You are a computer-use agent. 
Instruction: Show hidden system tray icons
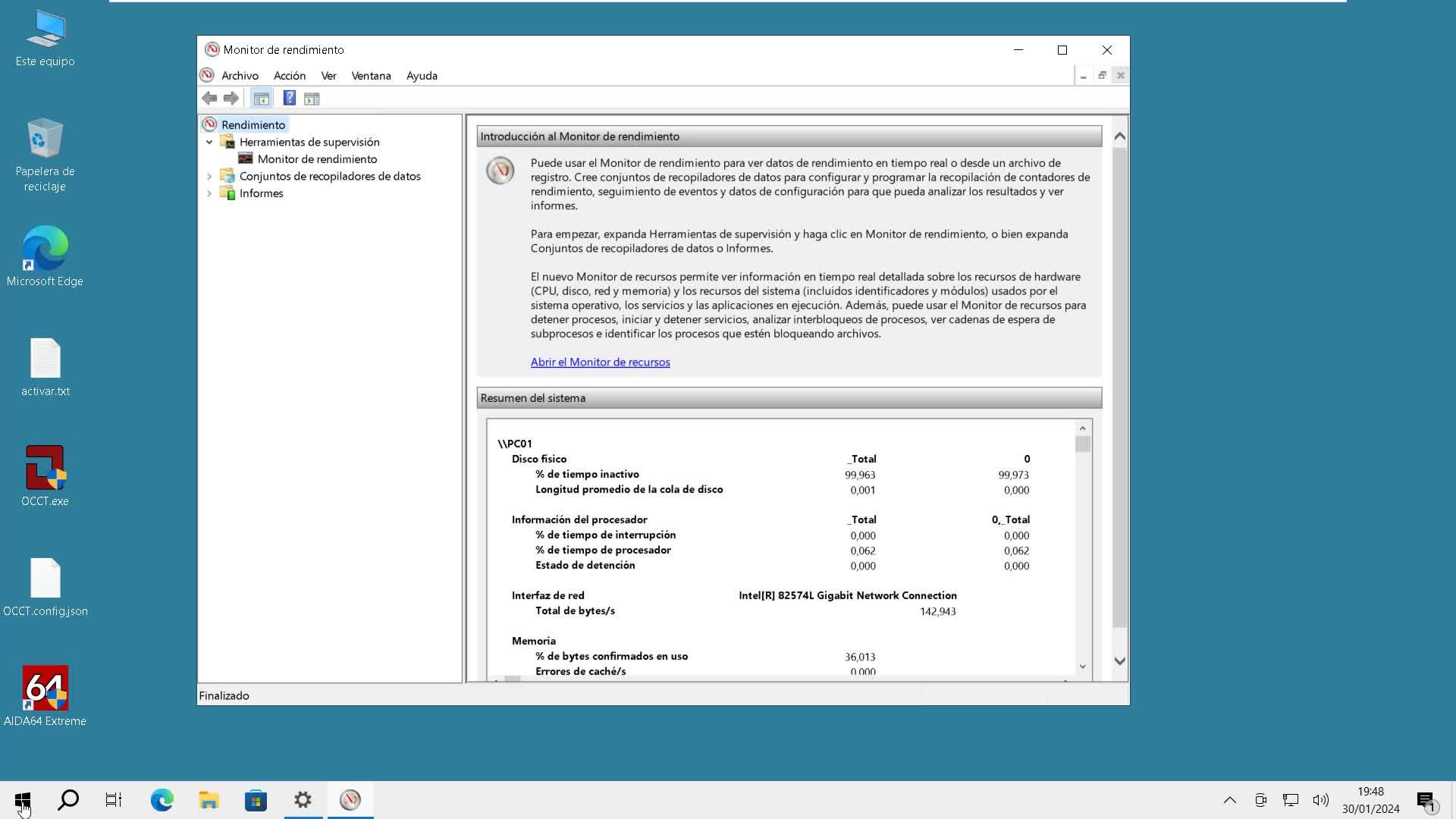[1229, 800]
